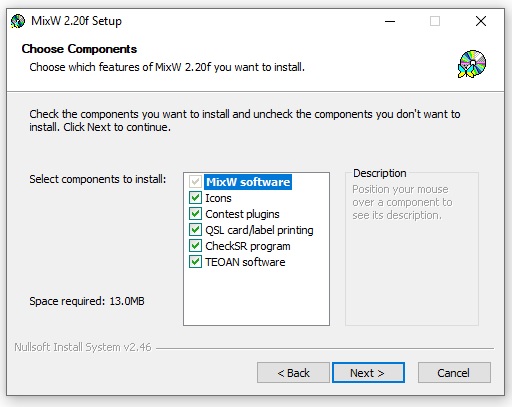Select the CheckSR program list entry
This screenshot has height=407, width=512.
point(248,246)
